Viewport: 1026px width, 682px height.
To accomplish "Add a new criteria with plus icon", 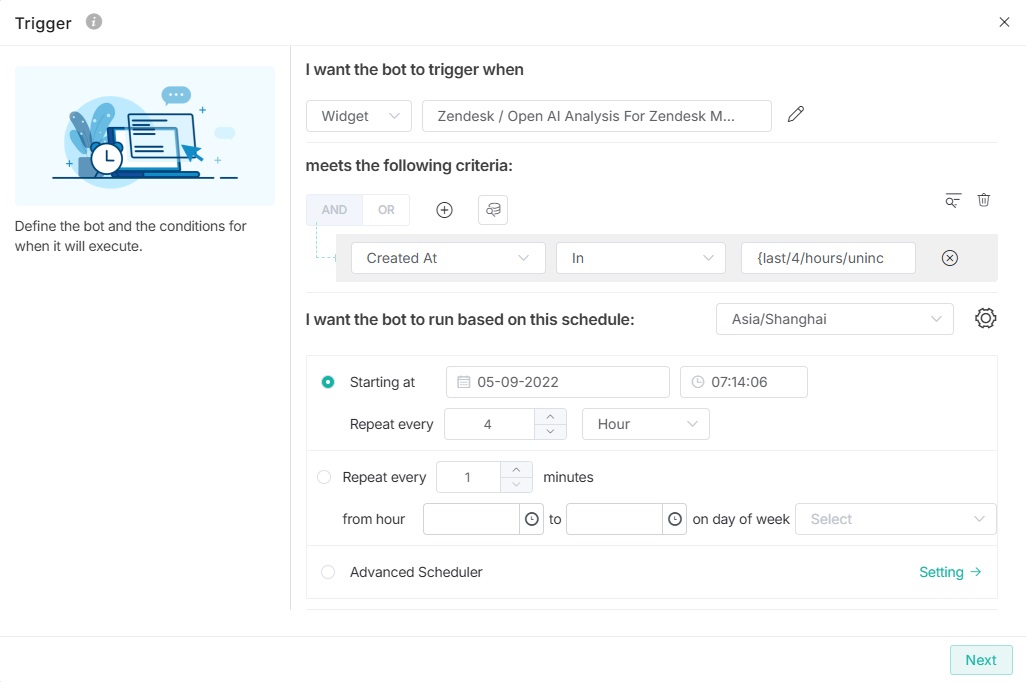I will point(445,210).
